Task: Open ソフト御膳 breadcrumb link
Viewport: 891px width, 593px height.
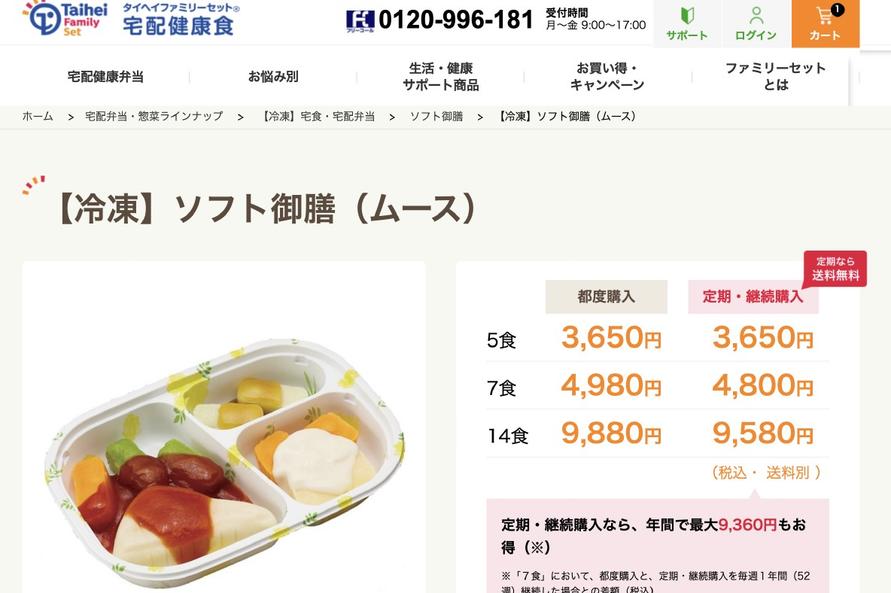Action: pyautogui.click(x=436, y=117)
